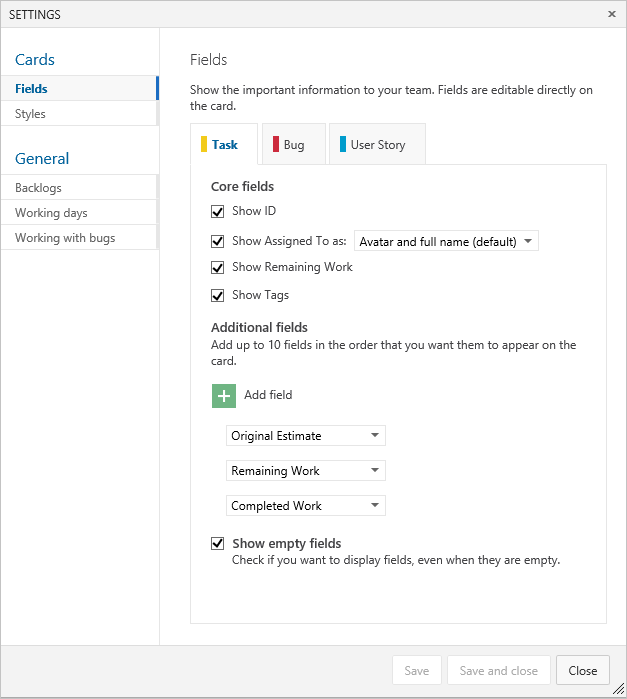Click the Close button at bottom

click(582, 670)
